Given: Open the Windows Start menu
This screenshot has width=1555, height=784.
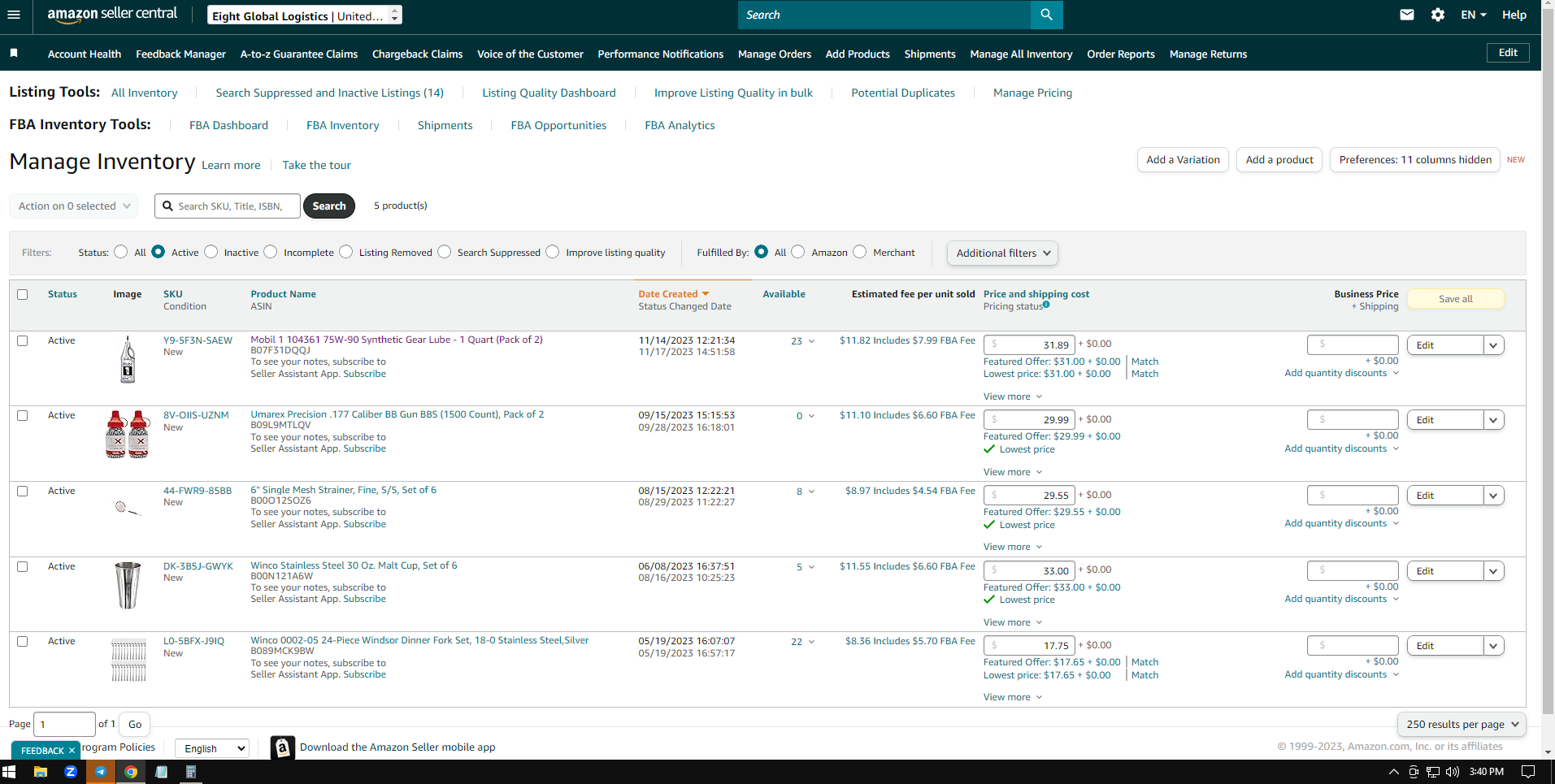Looking at the screenshot, I should click(9, 772).
